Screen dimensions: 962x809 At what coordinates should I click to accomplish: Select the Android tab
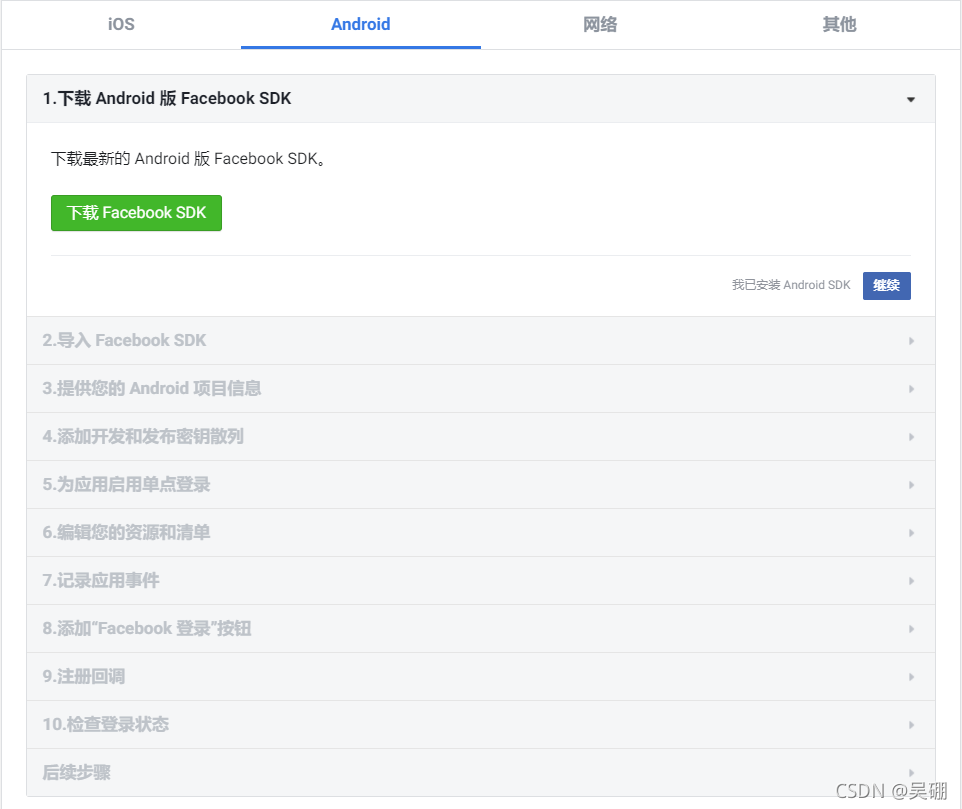[361, 25]
